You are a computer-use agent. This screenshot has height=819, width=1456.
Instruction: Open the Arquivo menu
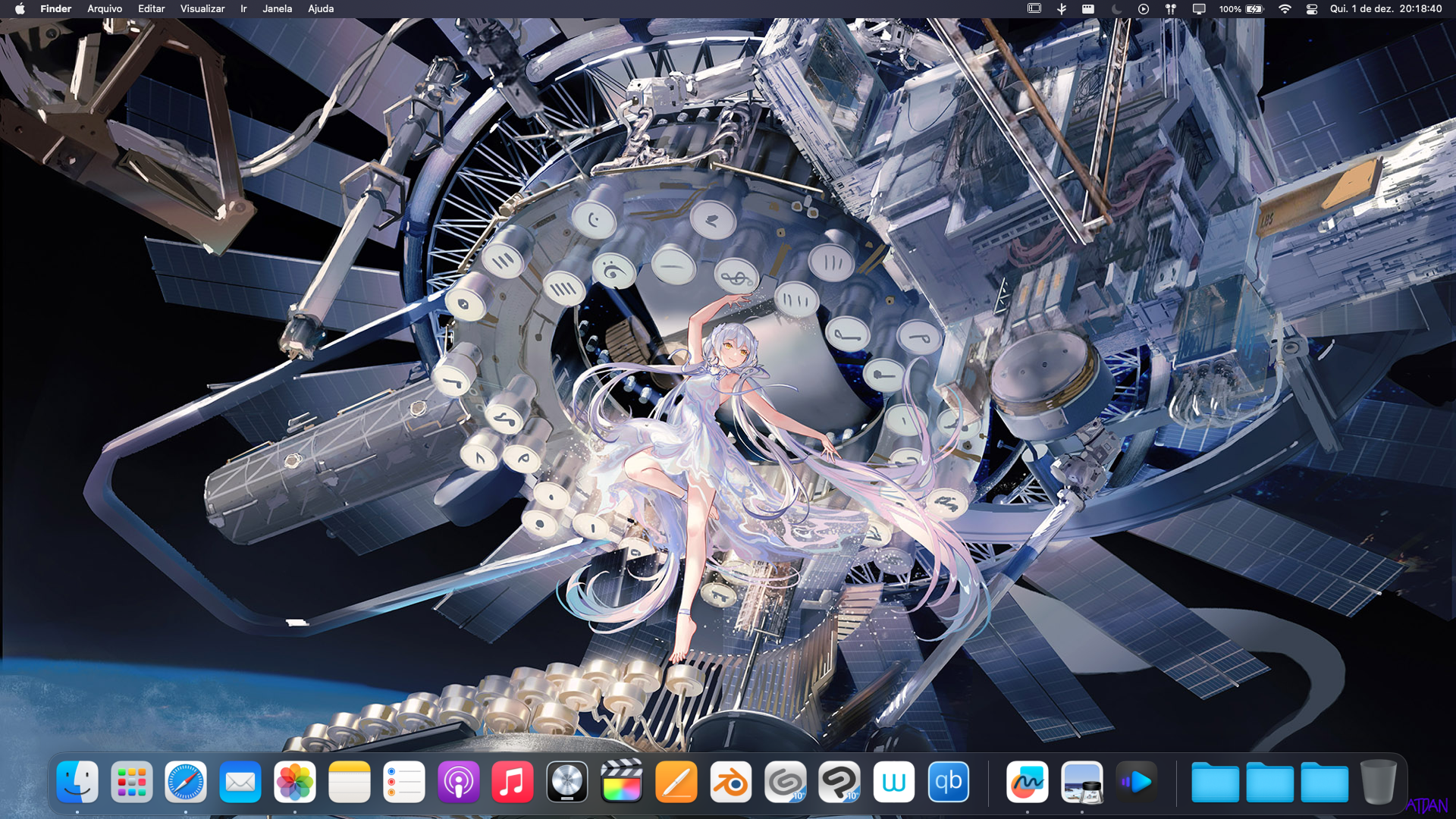[x=105, y=9]
